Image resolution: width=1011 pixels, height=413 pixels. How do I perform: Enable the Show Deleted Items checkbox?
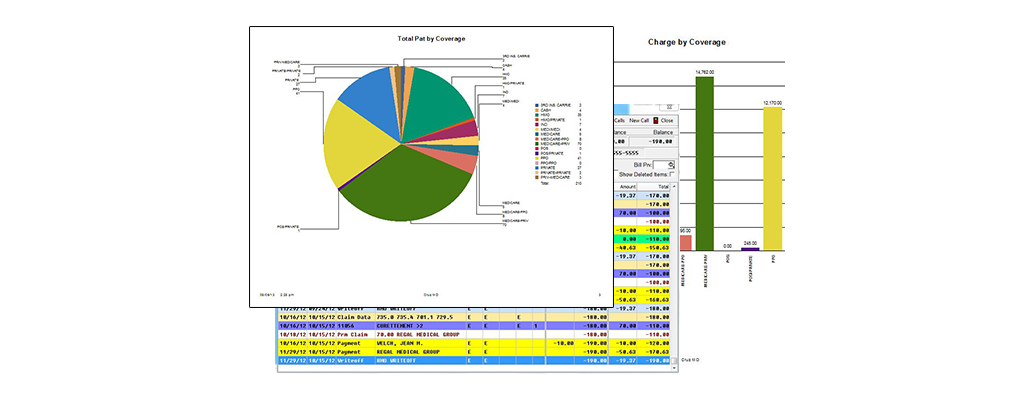point(672,174)
